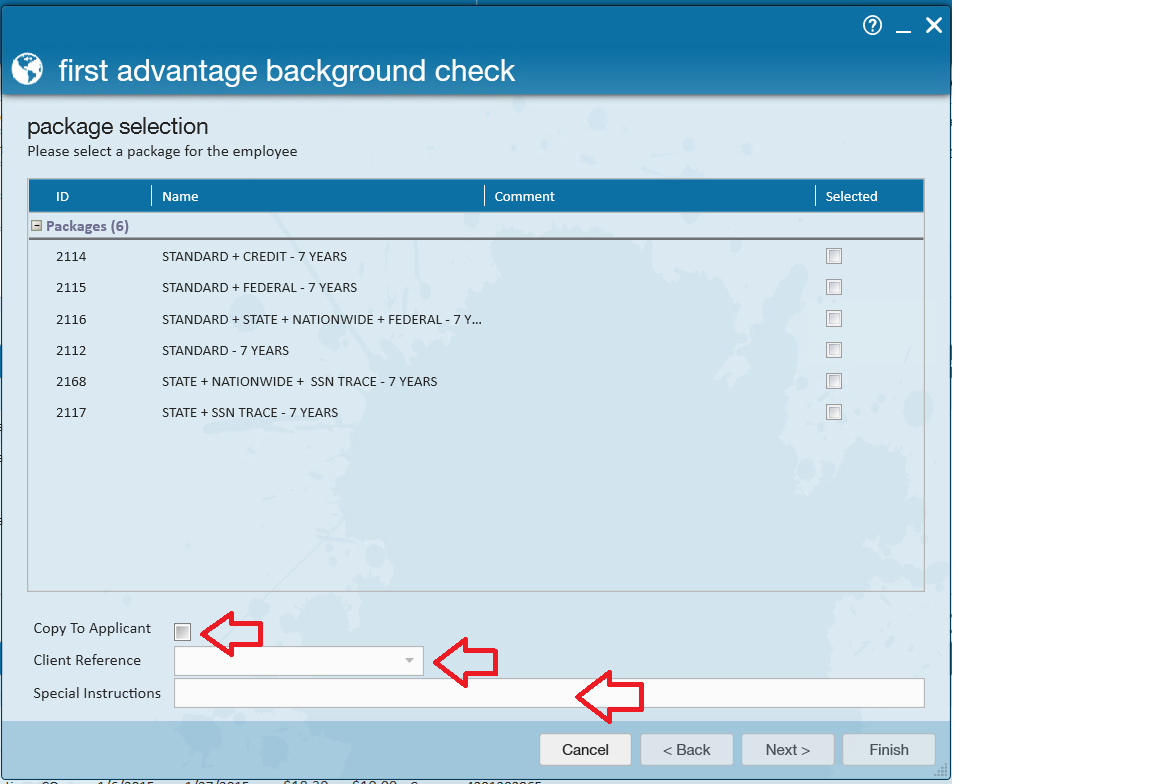
Task: Select package 2114 Standard + Credit checkbox
Action: tap(834, 256)
